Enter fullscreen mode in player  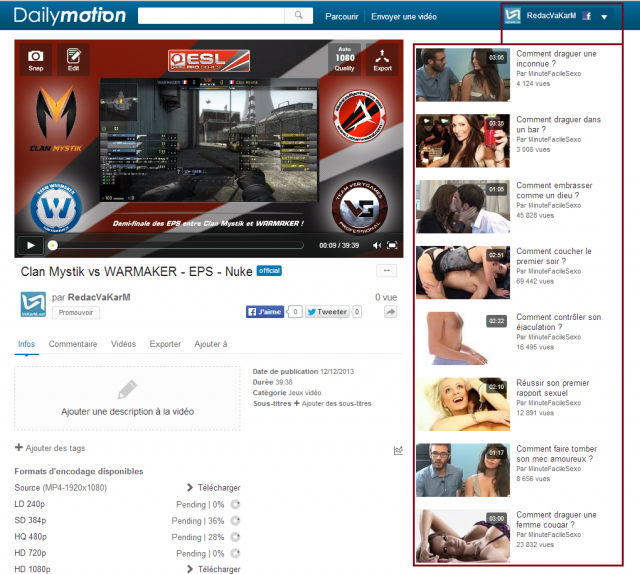pos(393,245)
